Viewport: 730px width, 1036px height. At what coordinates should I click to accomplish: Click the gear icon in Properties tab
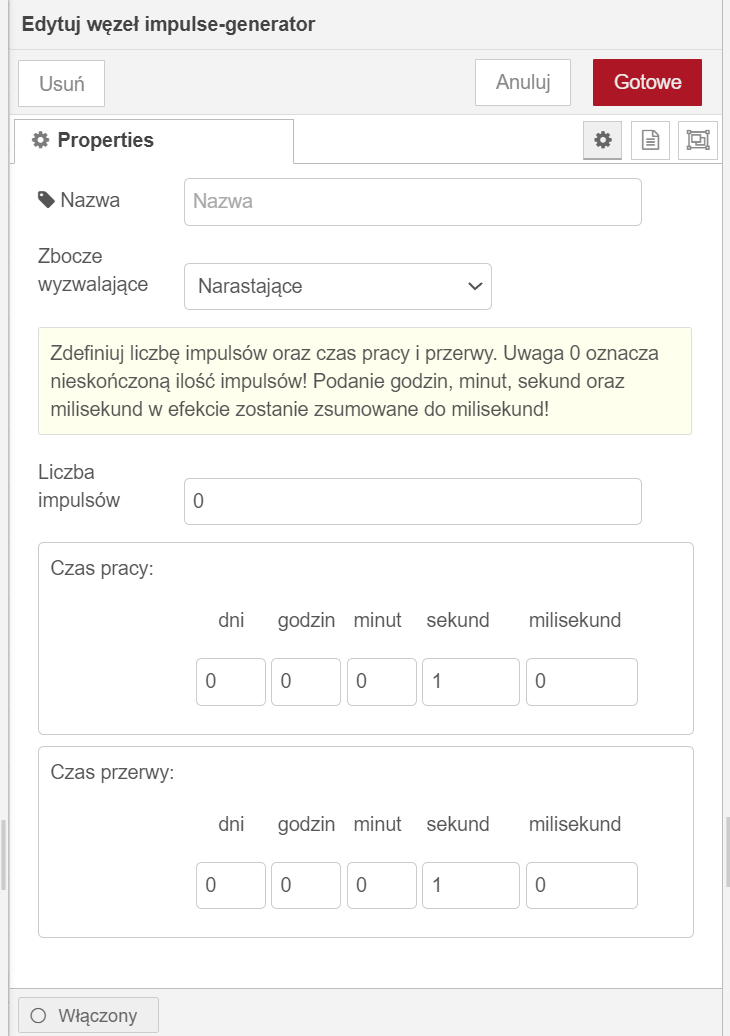pos(41,140)
